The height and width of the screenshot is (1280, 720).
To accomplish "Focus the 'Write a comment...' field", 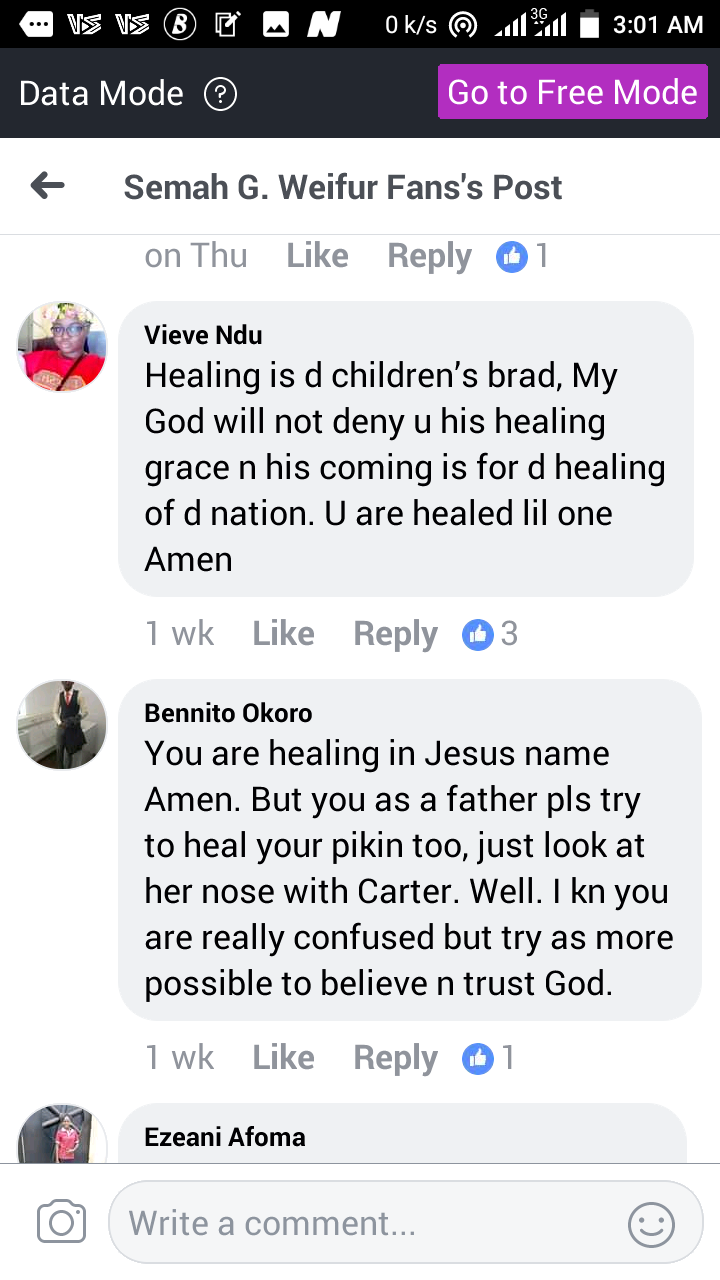I will click(x=370, y=1223).
